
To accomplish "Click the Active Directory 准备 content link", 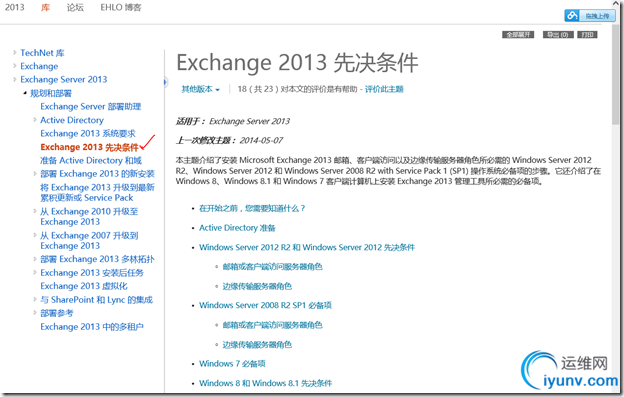I will coord(237,228).
